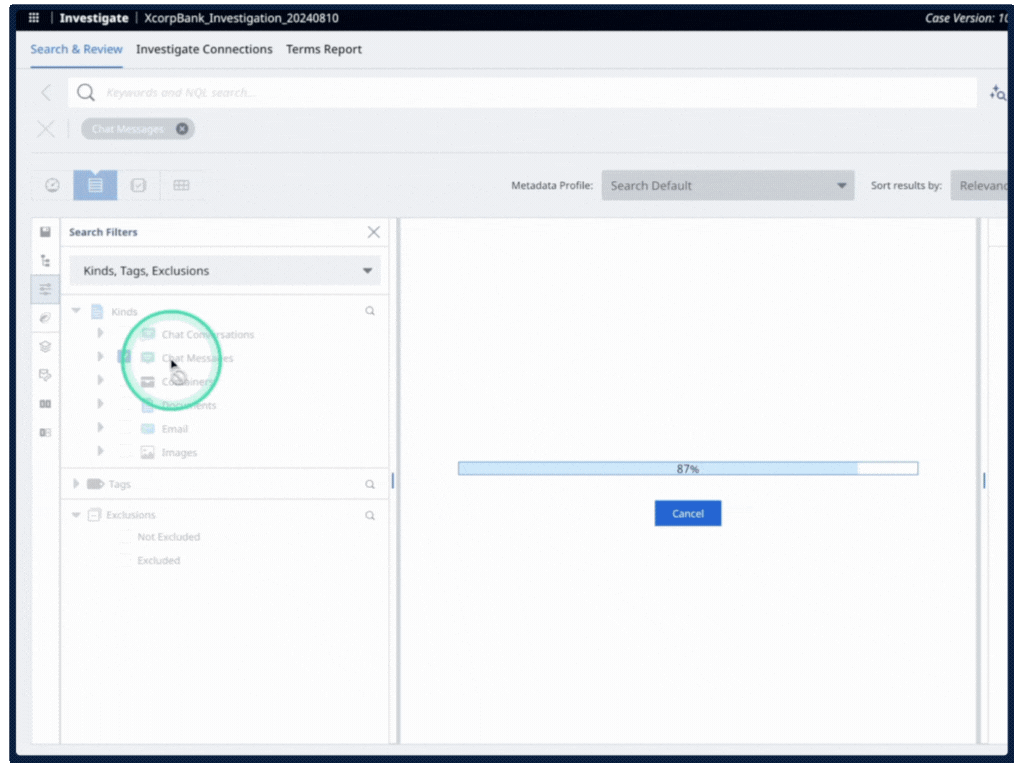Focus the Keywords and NQL search field

(522, 93)
